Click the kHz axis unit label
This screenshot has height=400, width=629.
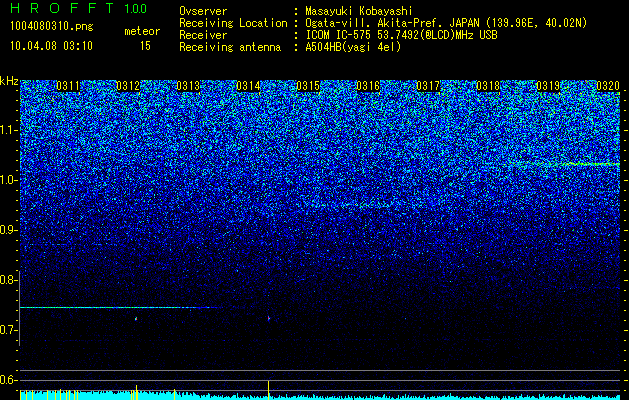tap(9, 81)
